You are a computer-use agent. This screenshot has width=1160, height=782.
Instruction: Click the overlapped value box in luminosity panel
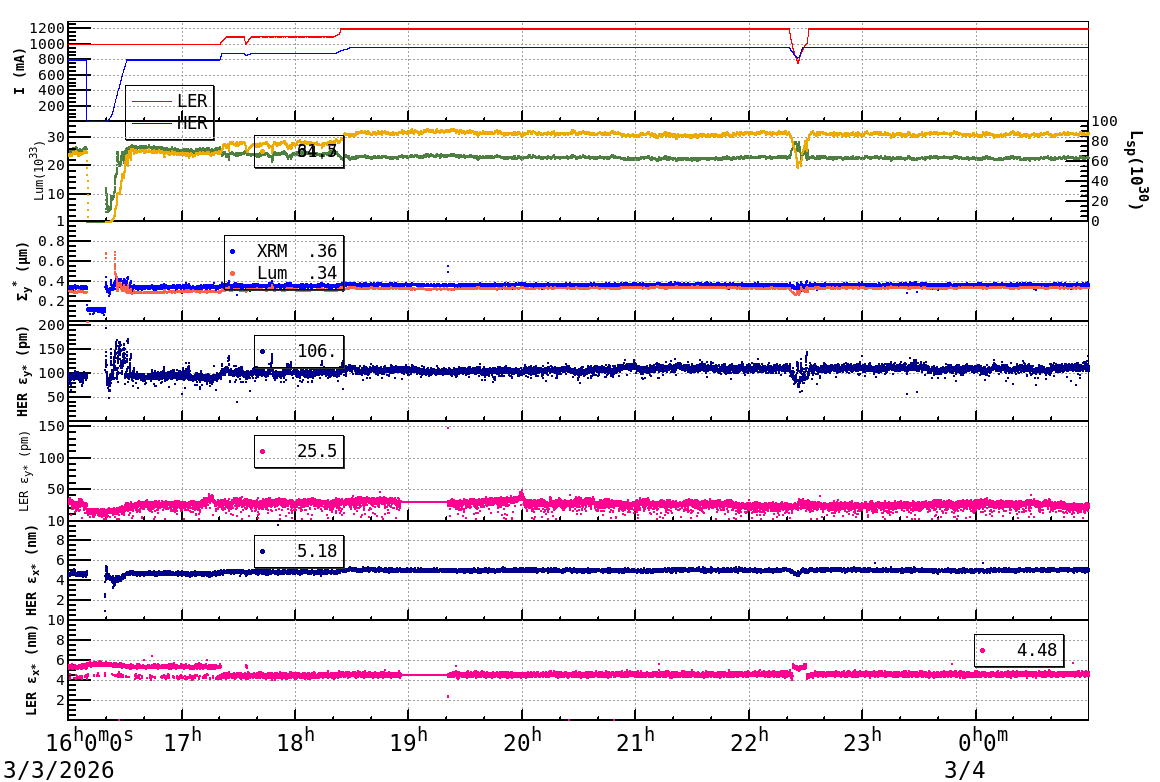(299, 152)
